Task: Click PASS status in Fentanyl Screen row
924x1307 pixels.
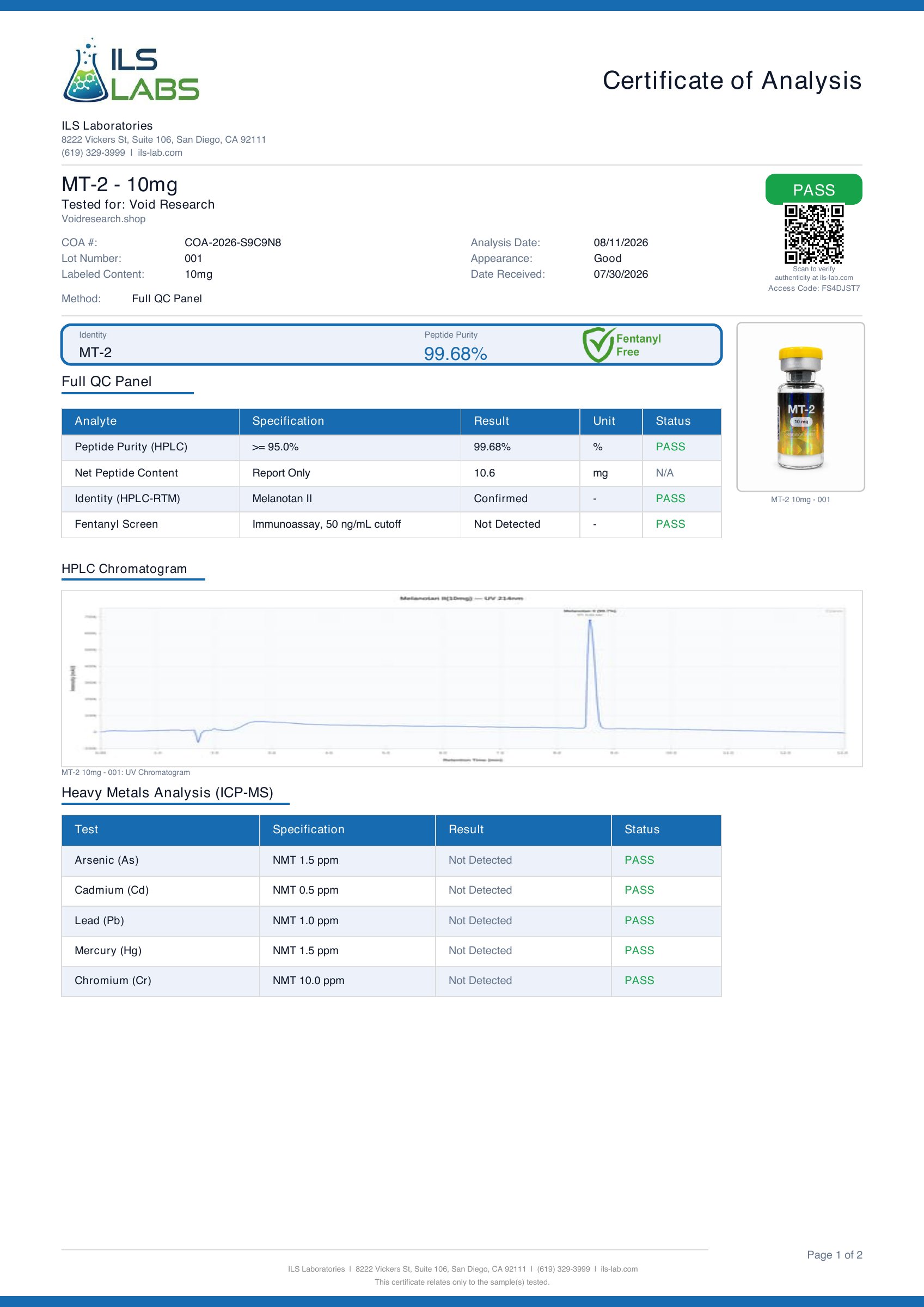Action: (x=670, y=524)
